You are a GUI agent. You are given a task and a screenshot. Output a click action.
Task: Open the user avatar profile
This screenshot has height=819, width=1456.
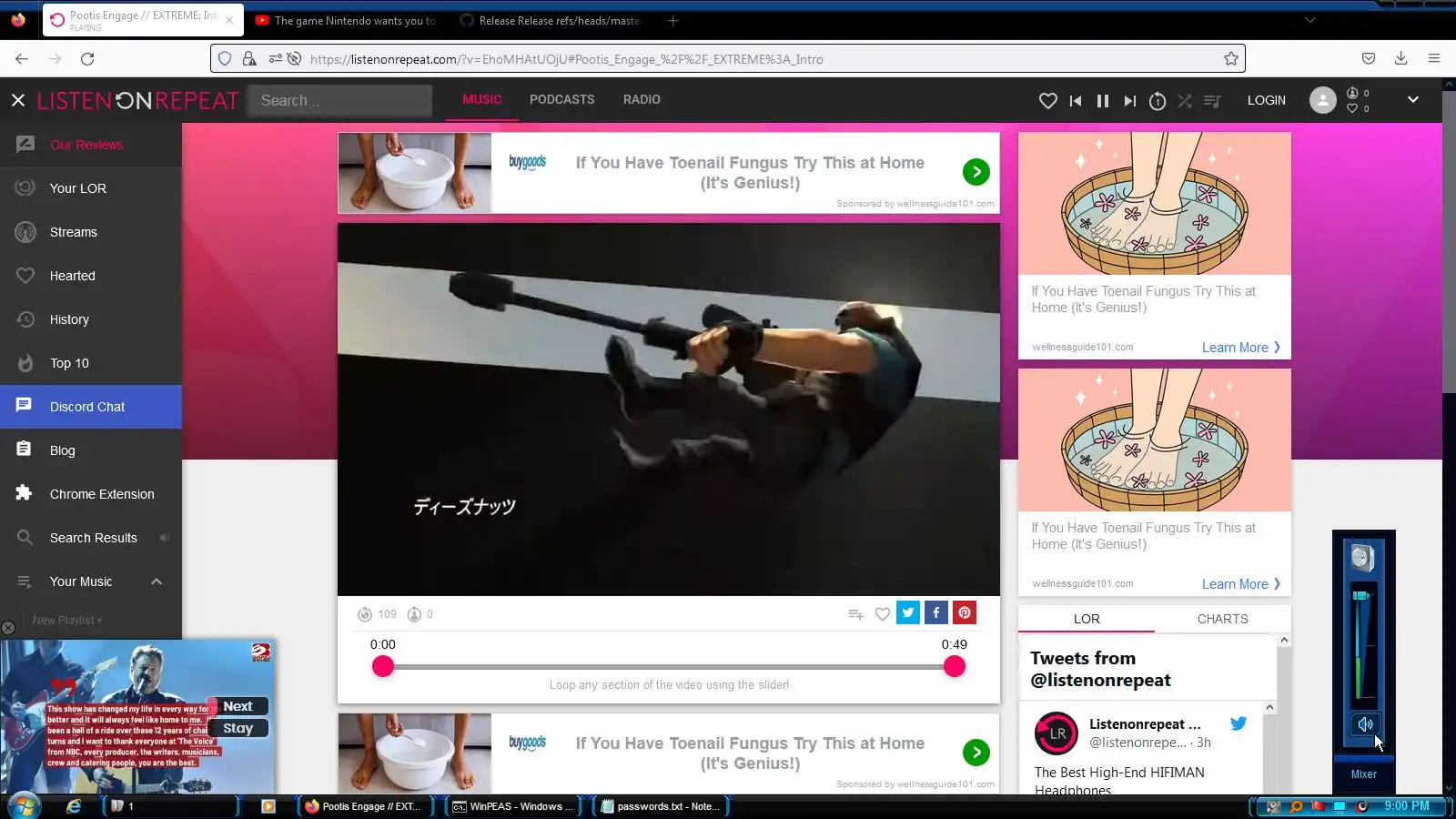1323,100
